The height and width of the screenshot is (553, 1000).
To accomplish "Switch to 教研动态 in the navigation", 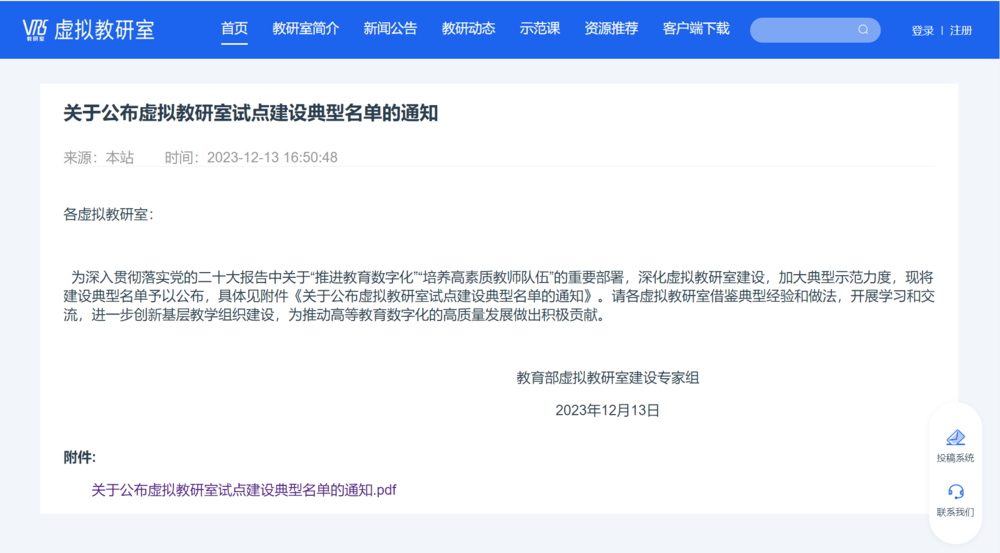I will coord(468,29).
